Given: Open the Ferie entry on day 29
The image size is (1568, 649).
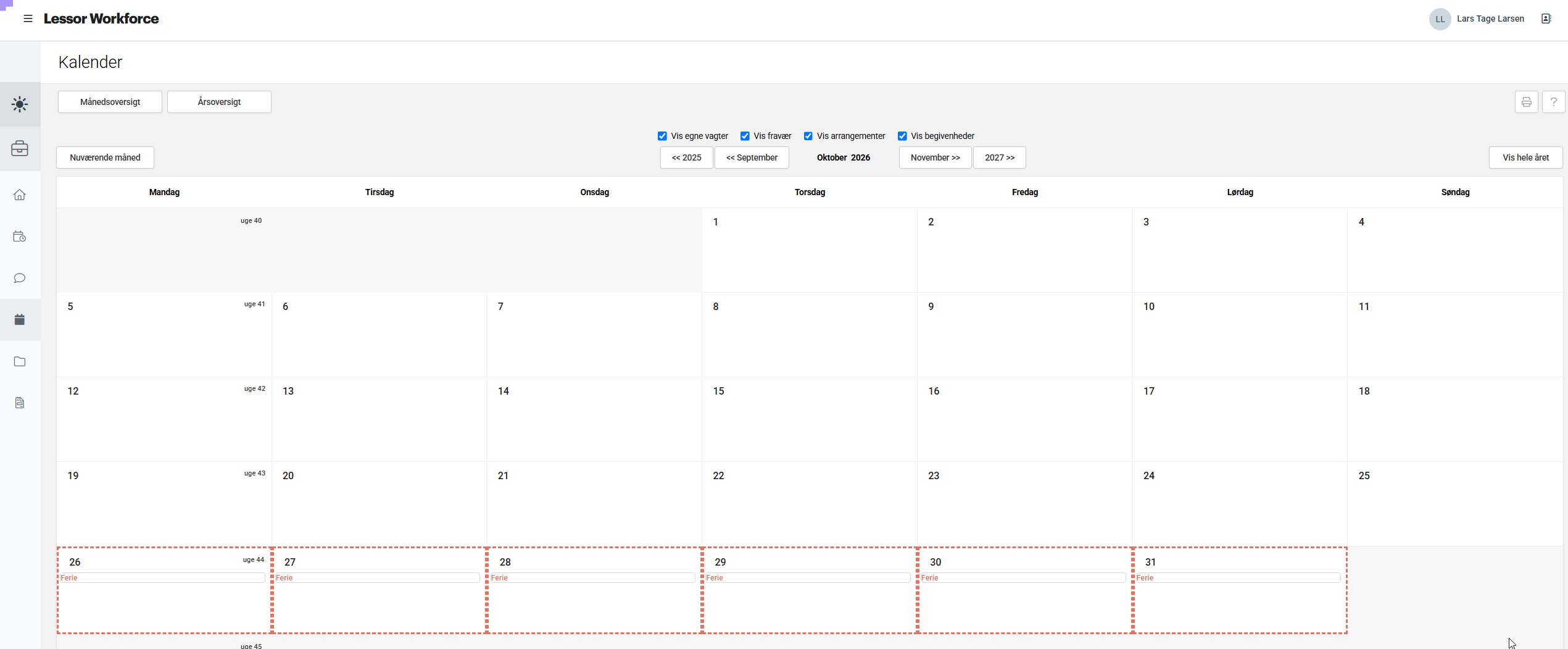Looking at the screenshot, I should (808, 578).
